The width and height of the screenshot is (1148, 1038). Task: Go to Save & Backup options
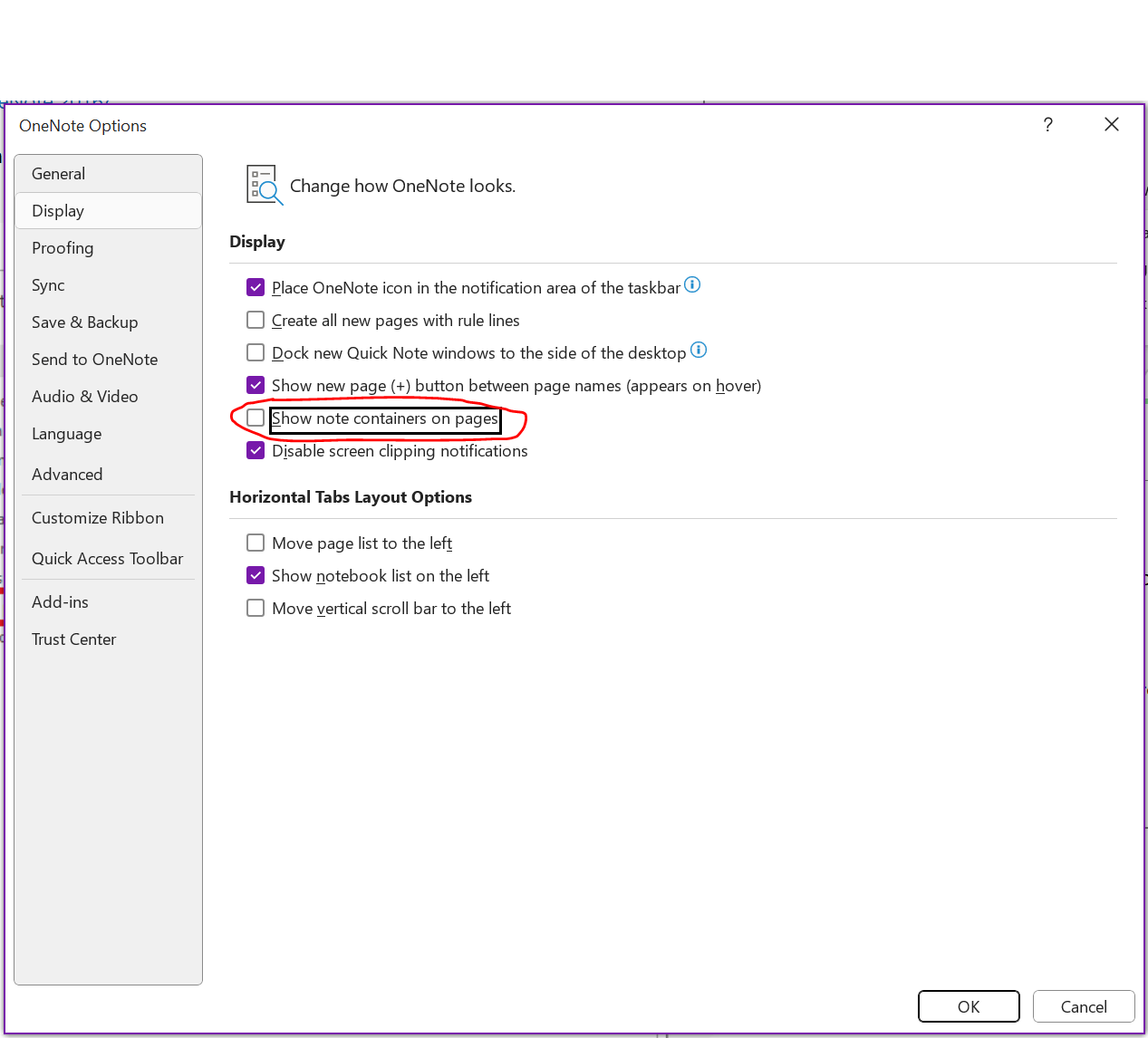[108, 322]
